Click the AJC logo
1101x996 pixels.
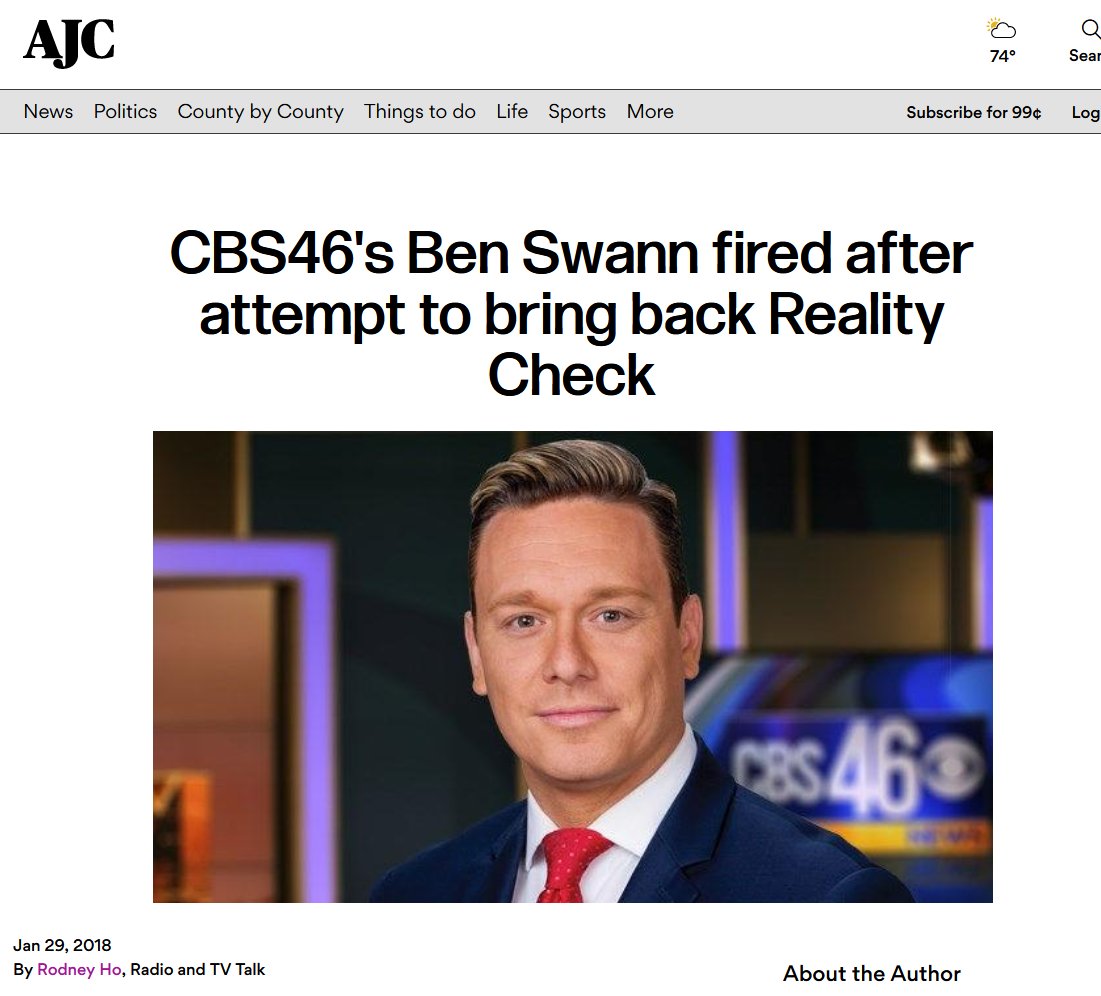[69, 42]
